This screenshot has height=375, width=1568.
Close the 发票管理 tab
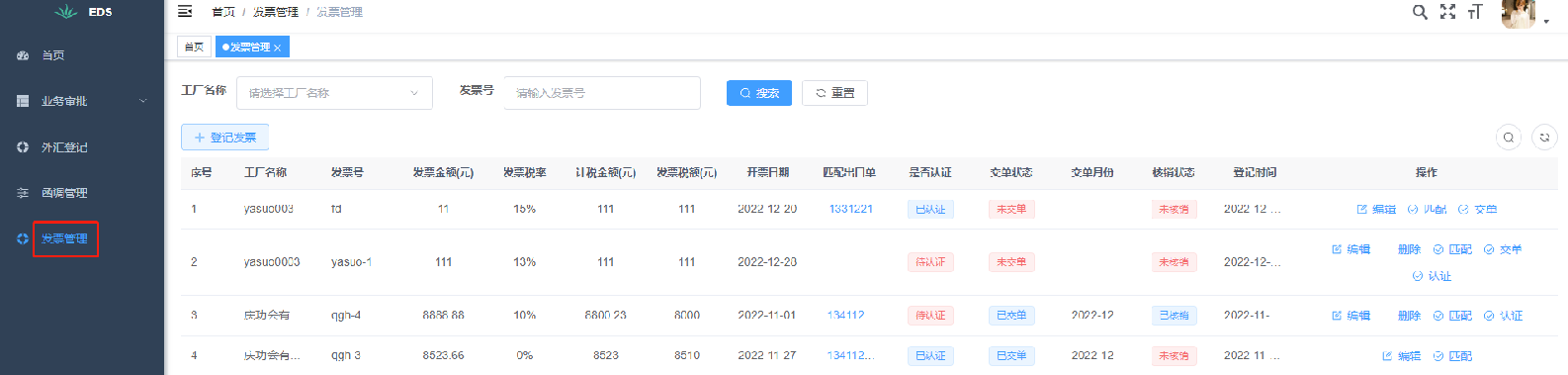coord(278,47)
